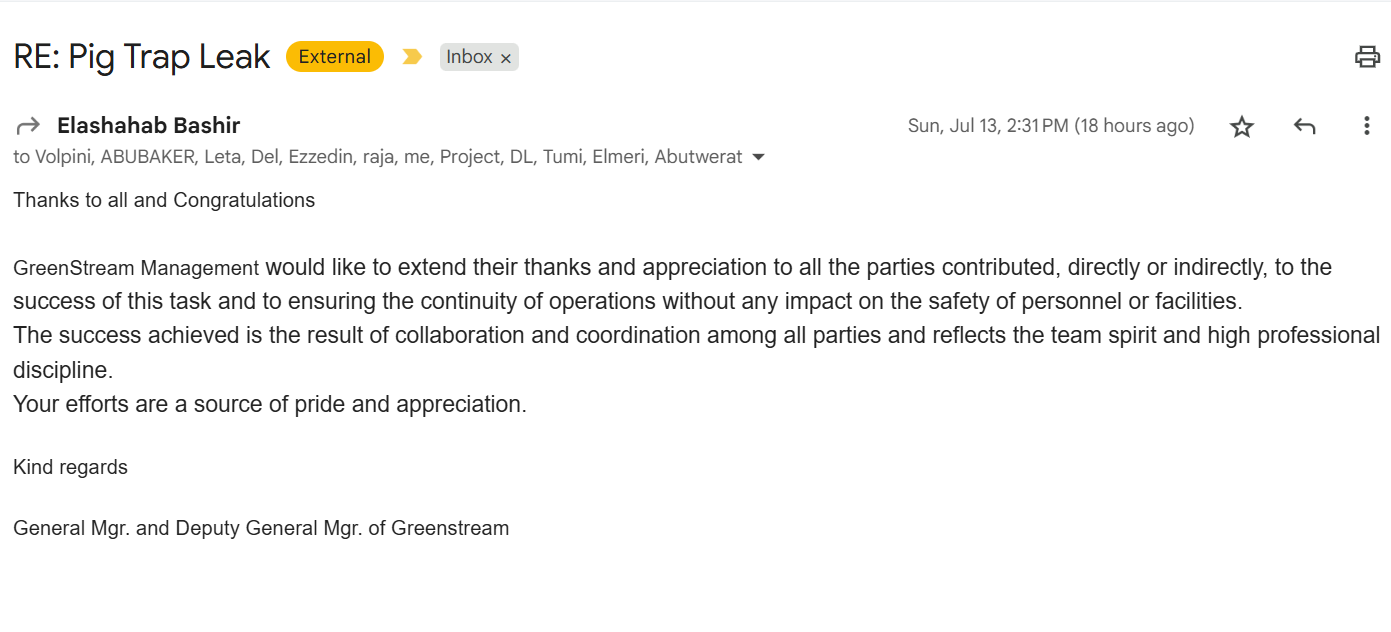Click the forwarded arrow icon beside sender
This screenshot has height=632, width=1391.
click(x=28, y=126)
